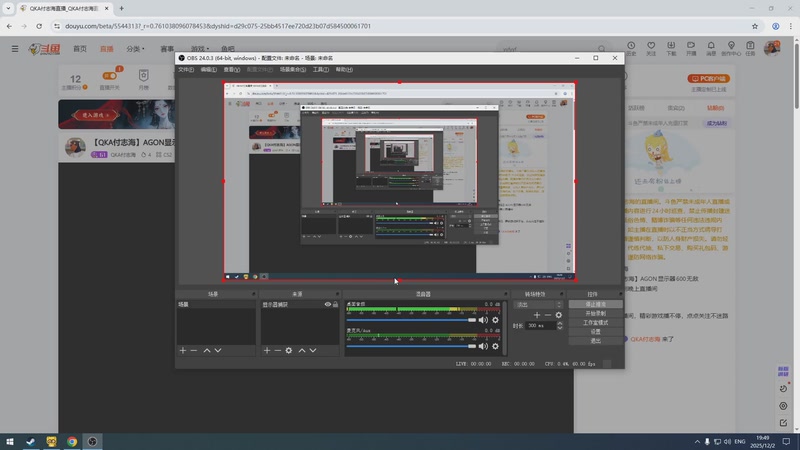Click 停止推流 to stop streaming
This screenshot has width=800, height=450.
pos(595,304)
